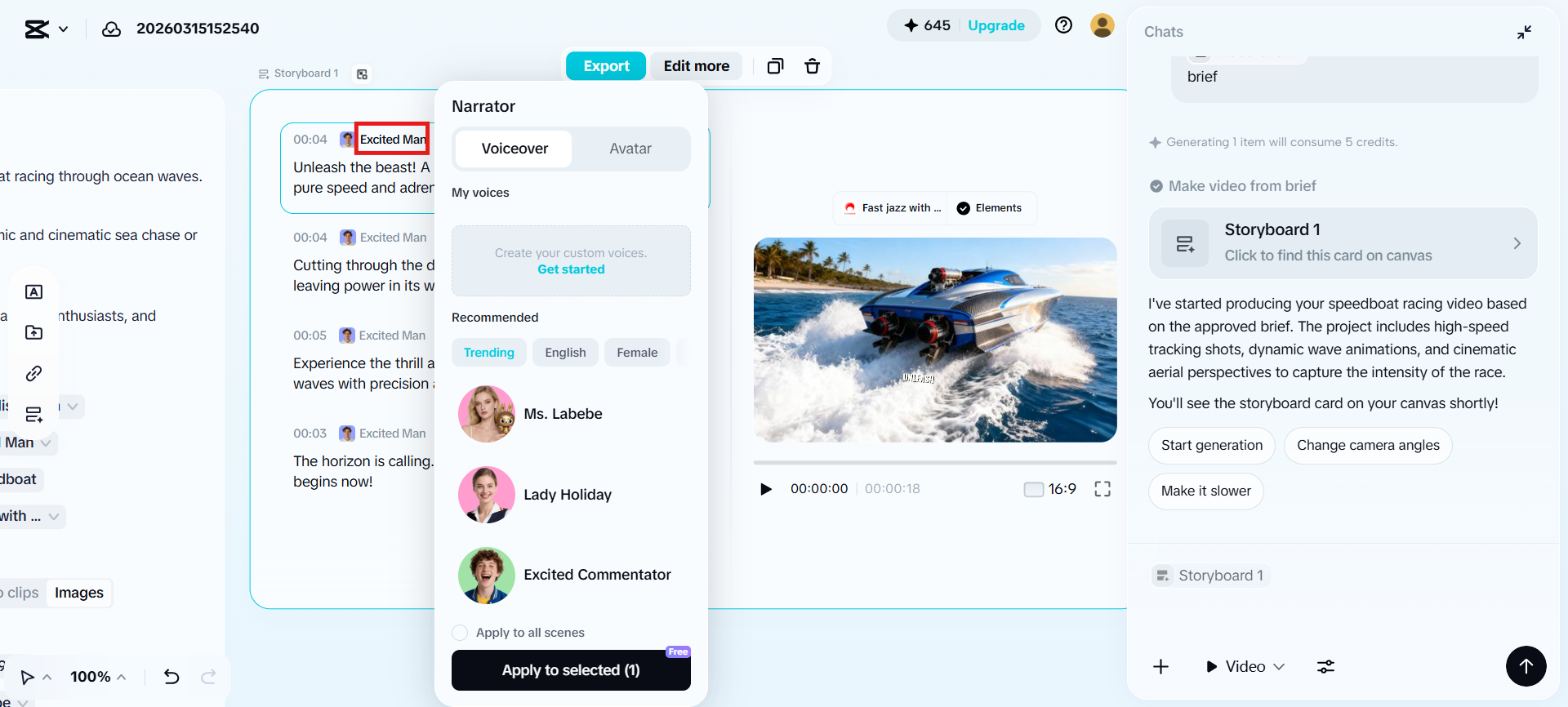Switch to the Avatar tab
The image size is (1568, 707).
coord(630,149)
